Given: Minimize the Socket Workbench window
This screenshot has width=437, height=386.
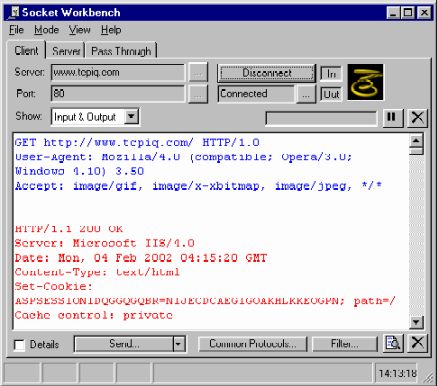Looking at the screenshot, I should coord(393,13).
